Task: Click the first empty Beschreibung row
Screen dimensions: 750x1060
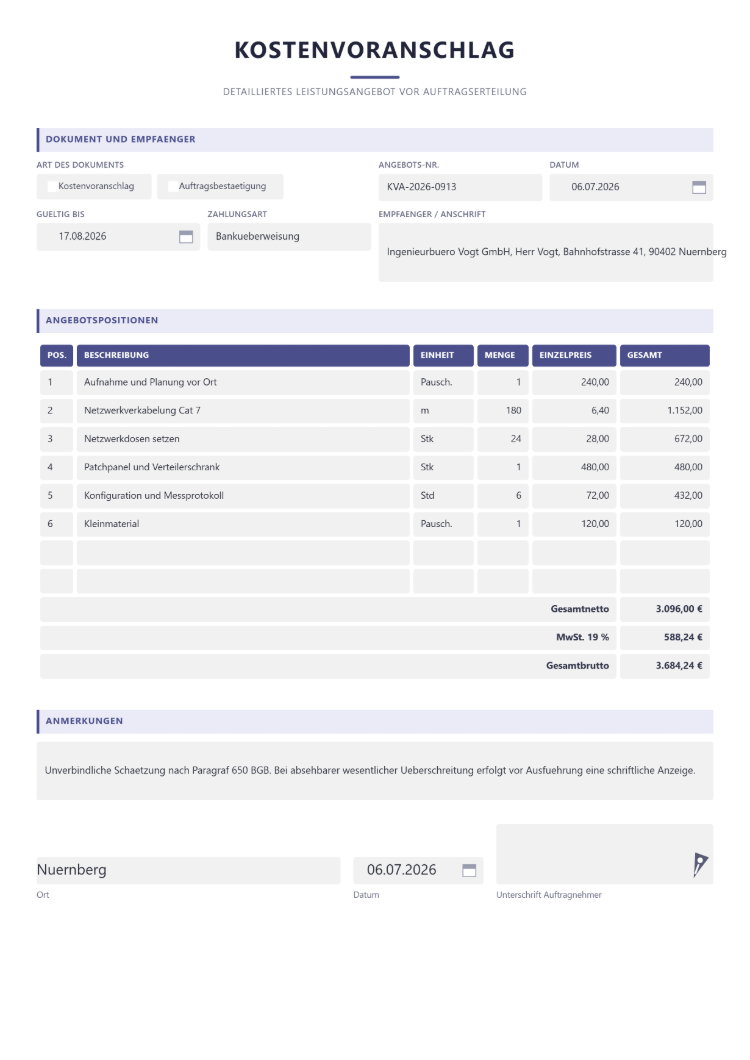Action: pyautogui.click(x=243, y=552)
